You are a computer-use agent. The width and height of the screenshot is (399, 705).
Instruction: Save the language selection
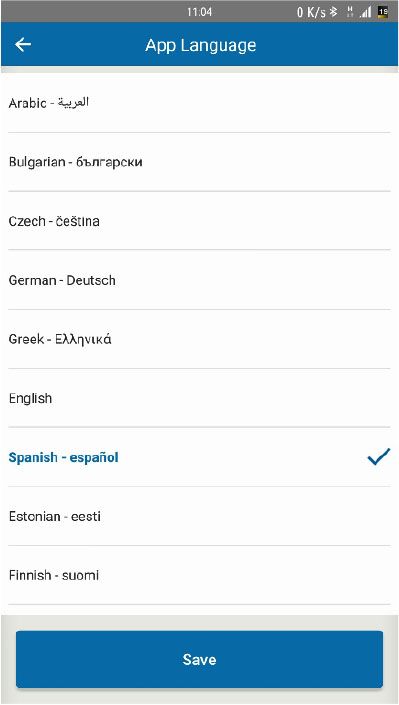point(199,659)
